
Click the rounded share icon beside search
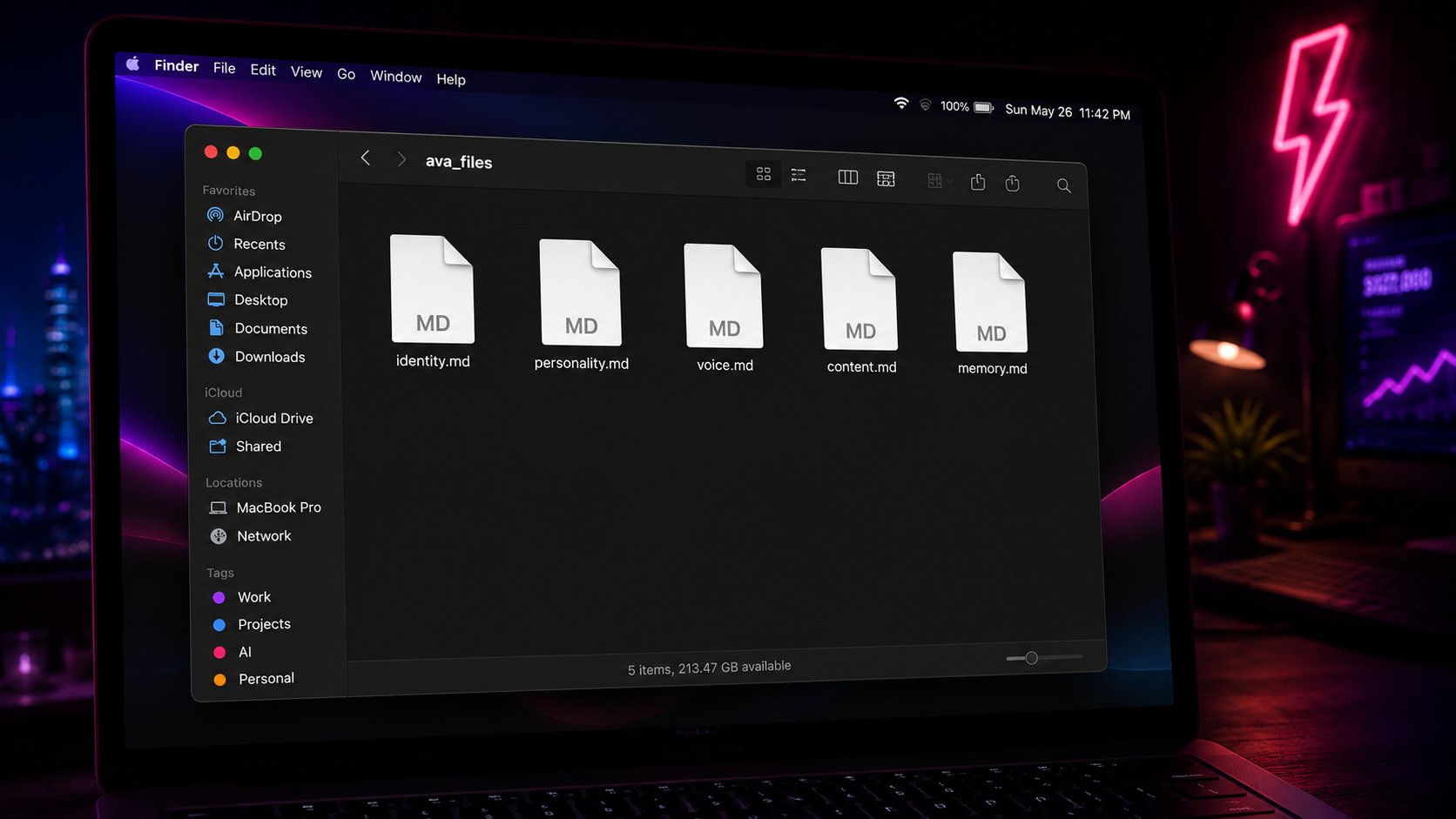[1013, 183]
